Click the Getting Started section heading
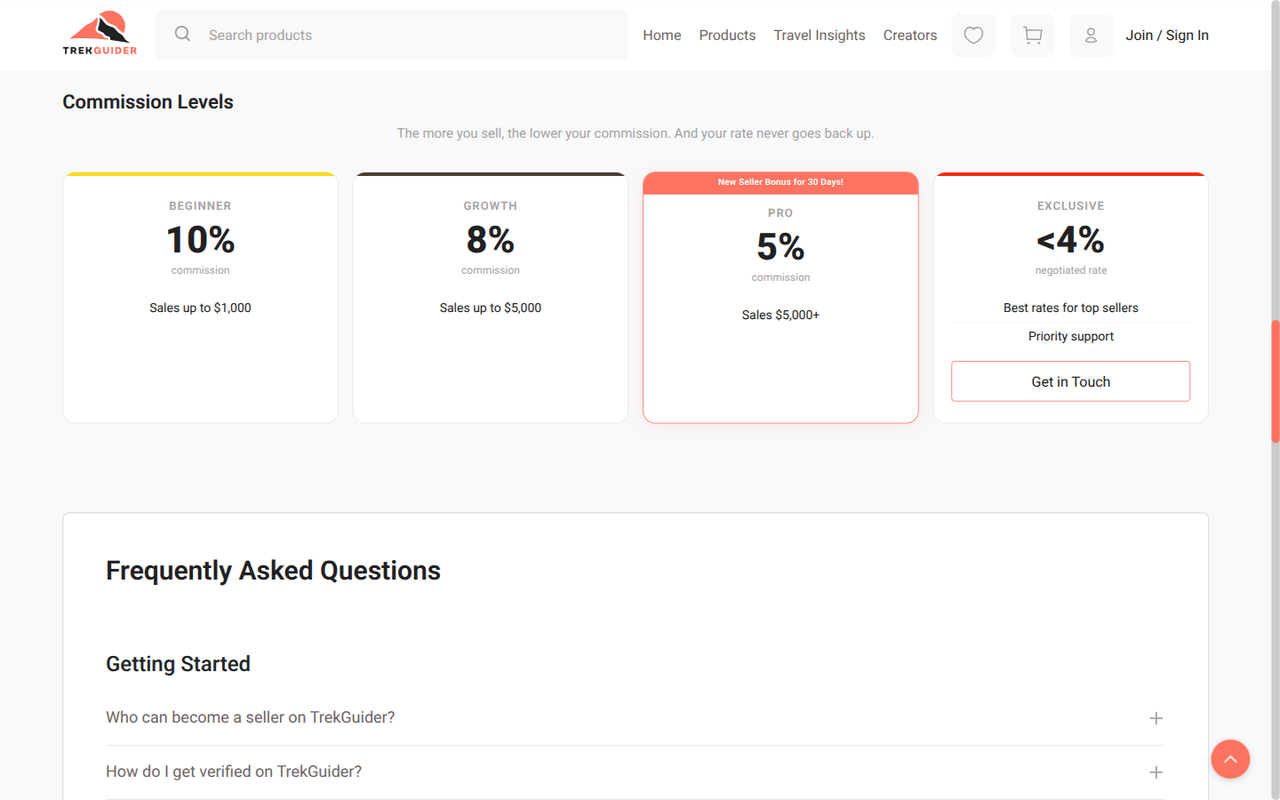 coord(178,664)
